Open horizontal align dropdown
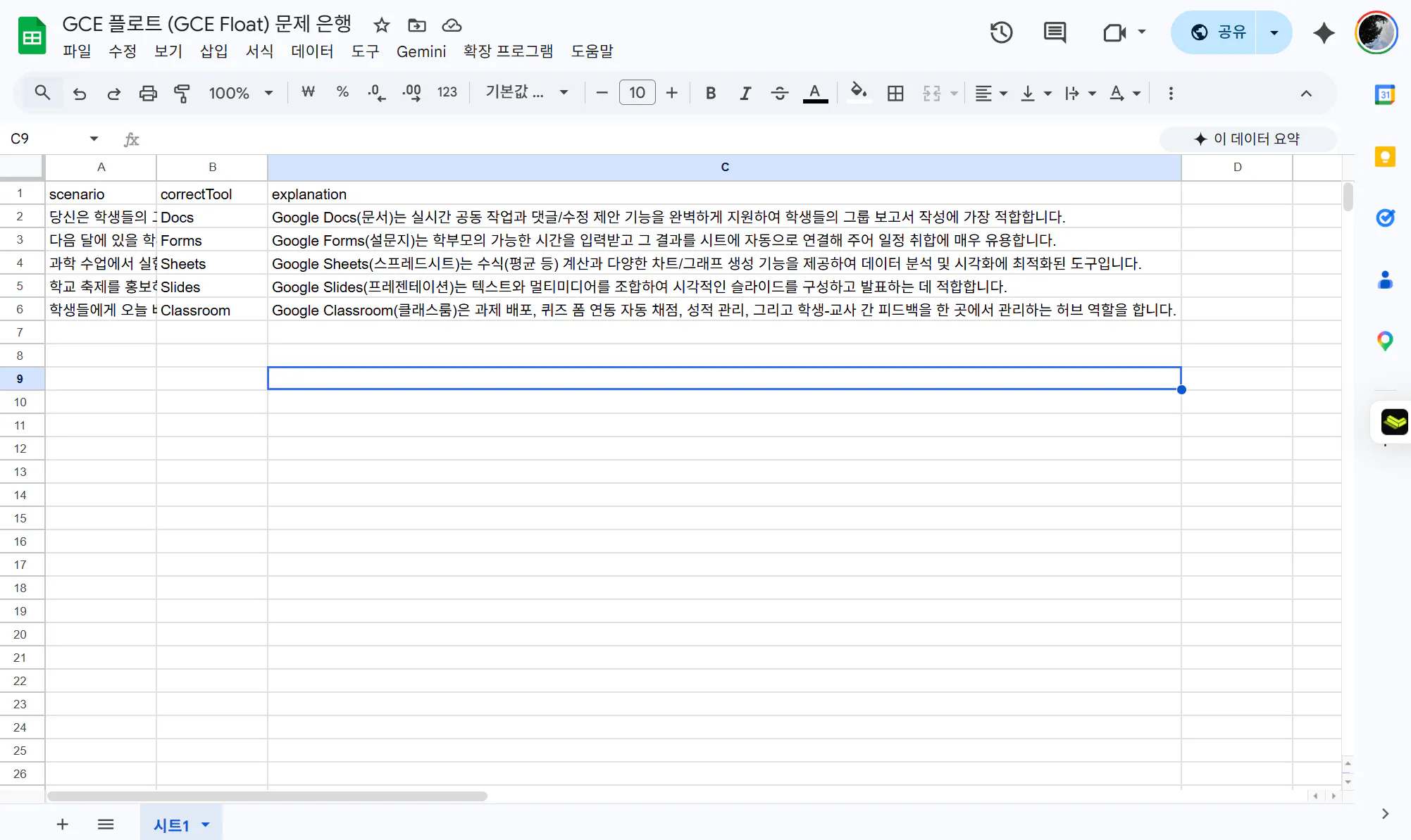Image resolution: width=1411 pixels, height=840 pixels. pyautogui.click(x=991, y=93)
